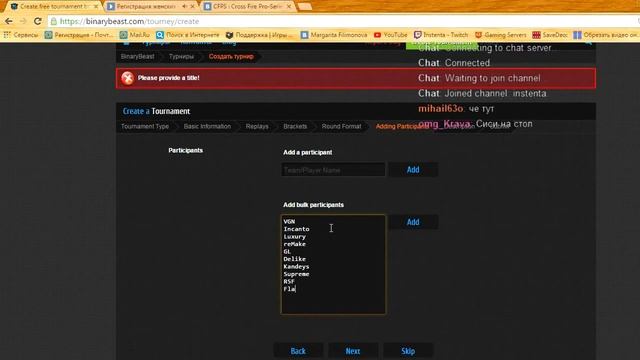Screen dimensions: 640x360
Task: Click the Luxury entry in the bulk list
Action: (294, 237)
